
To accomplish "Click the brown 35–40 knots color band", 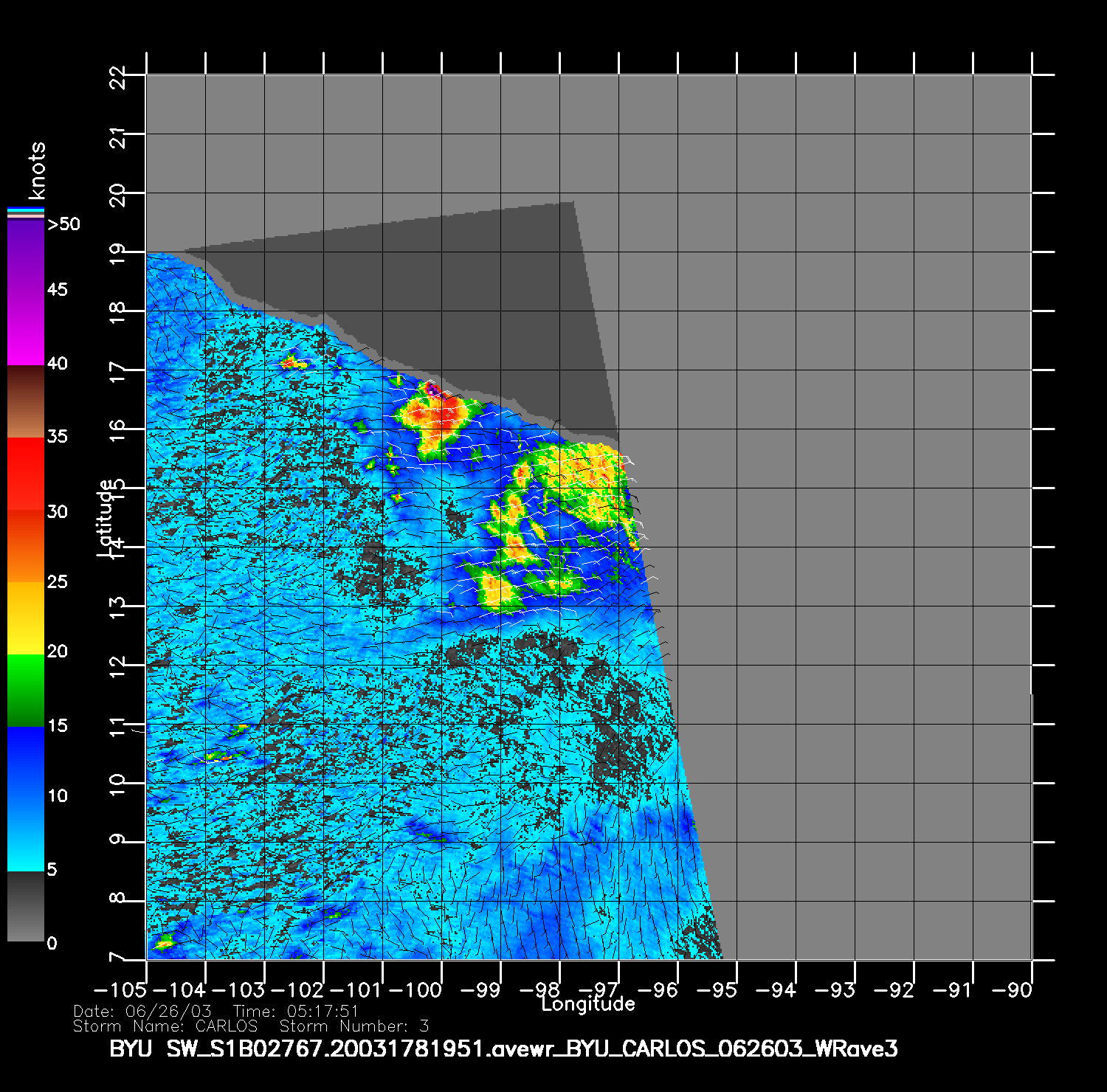I will [25, 402].
